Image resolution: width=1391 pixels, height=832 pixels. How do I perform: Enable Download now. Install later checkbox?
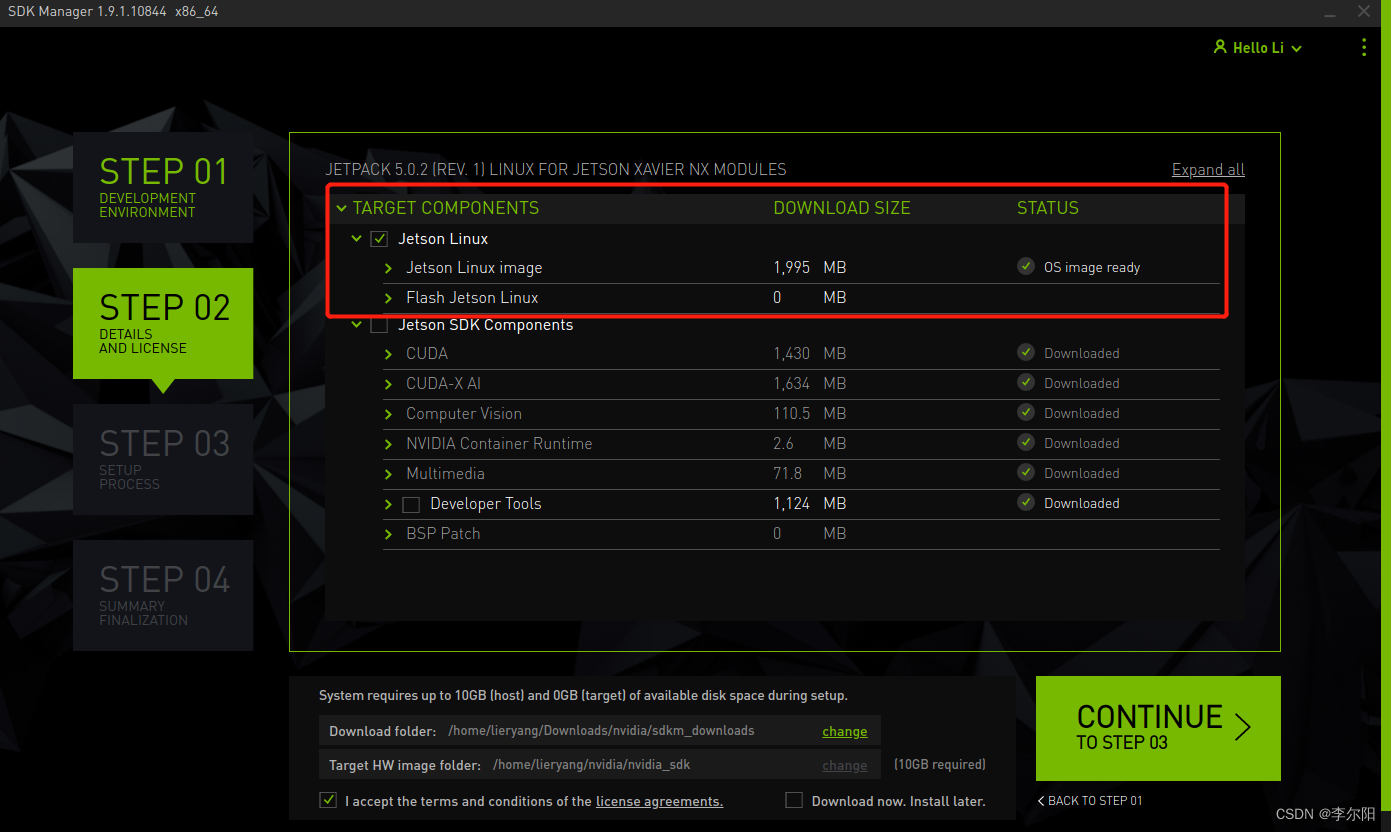click(x=794, y=800)
